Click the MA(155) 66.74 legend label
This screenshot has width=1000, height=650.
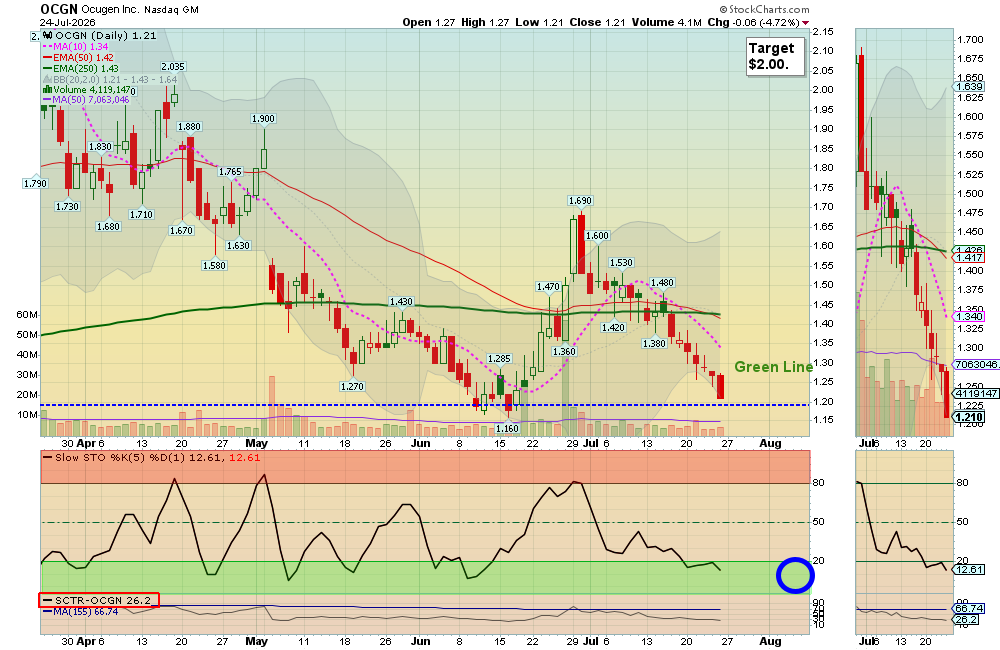81,611
